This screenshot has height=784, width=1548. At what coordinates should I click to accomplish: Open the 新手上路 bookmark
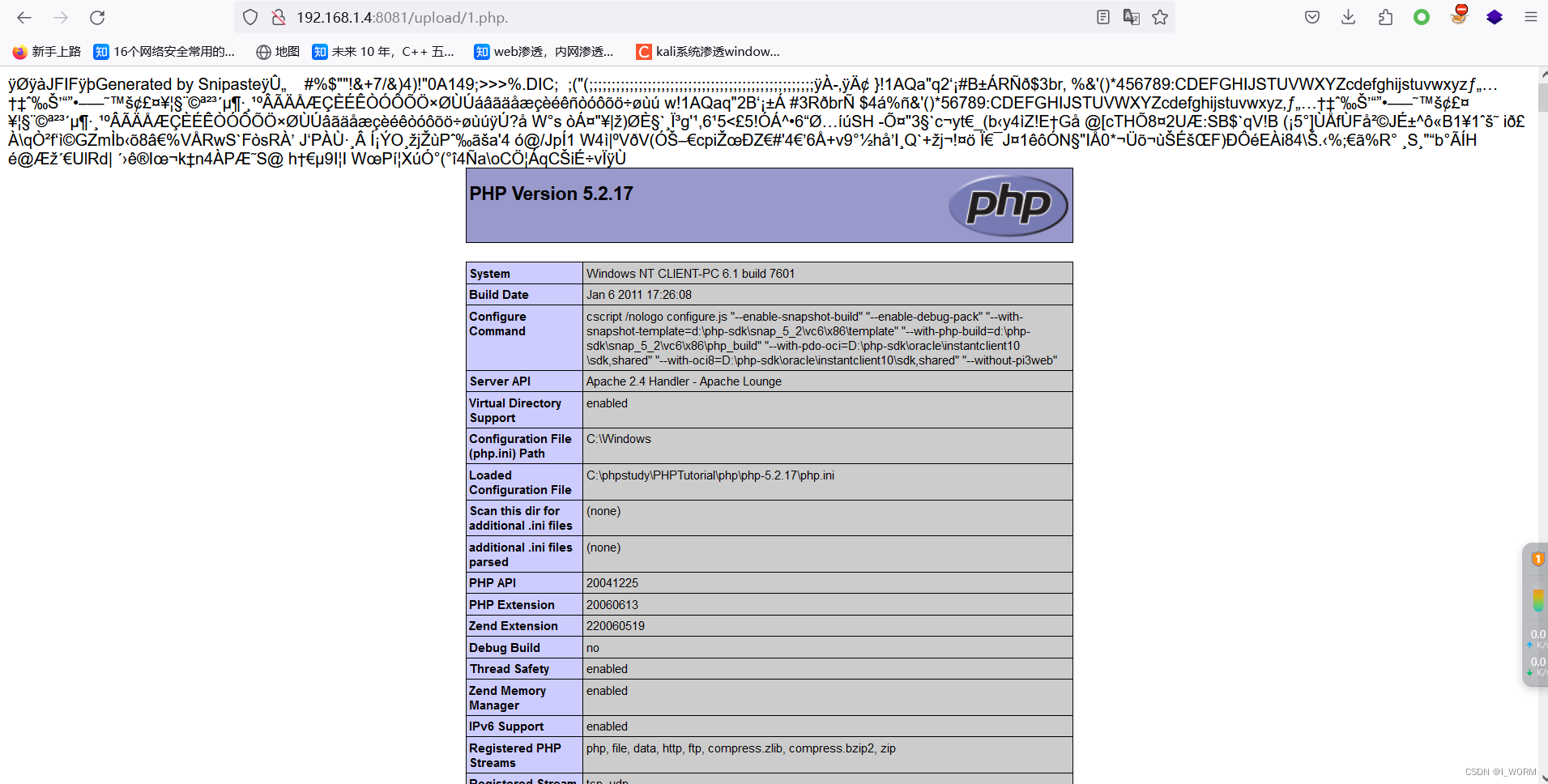click(x=47, y=52)
